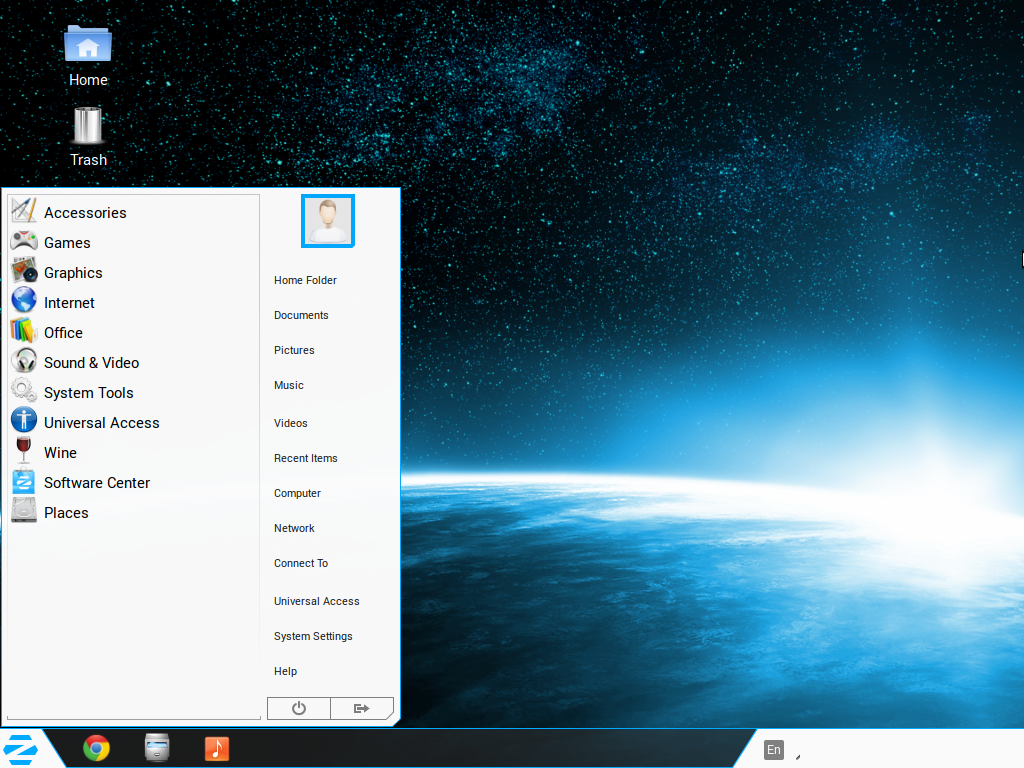Click the Sound & Video headphones icon
Image resolution: width=1024 pixels, height=768 pixels.
(x=24, y=360)
